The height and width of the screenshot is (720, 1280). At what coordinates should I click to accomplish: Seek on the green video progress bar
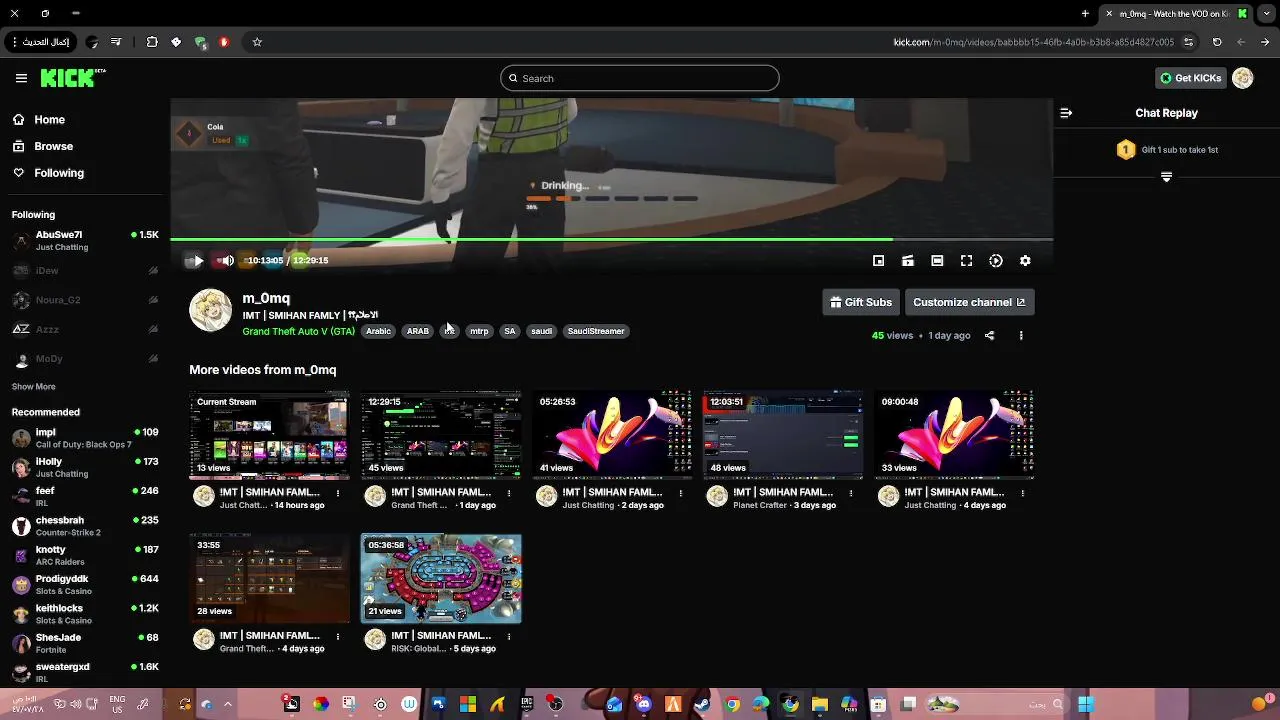[611, 240]
